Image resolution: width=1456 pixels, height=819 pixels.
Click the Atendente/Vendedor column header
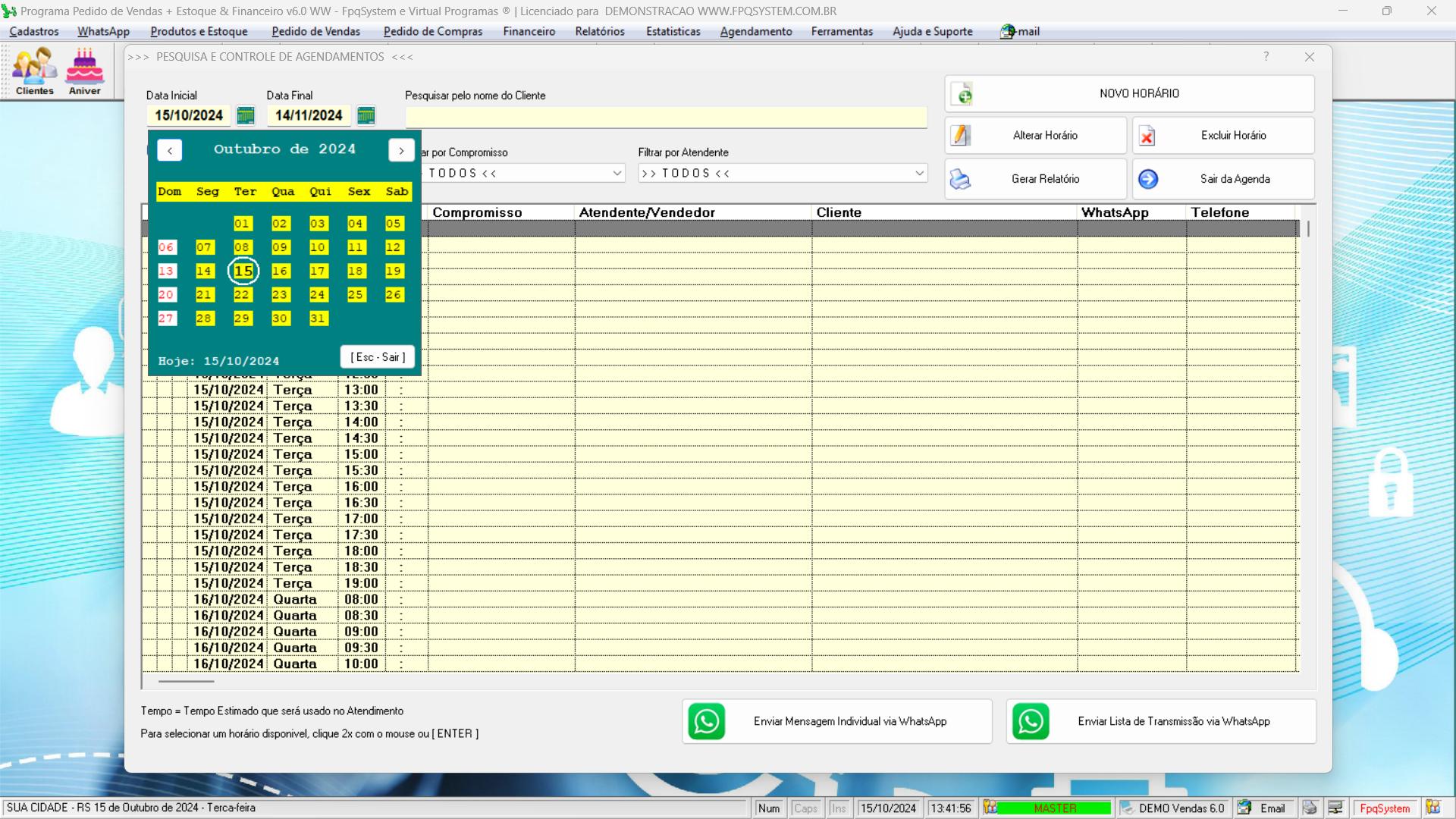click(x=693, y=212)
